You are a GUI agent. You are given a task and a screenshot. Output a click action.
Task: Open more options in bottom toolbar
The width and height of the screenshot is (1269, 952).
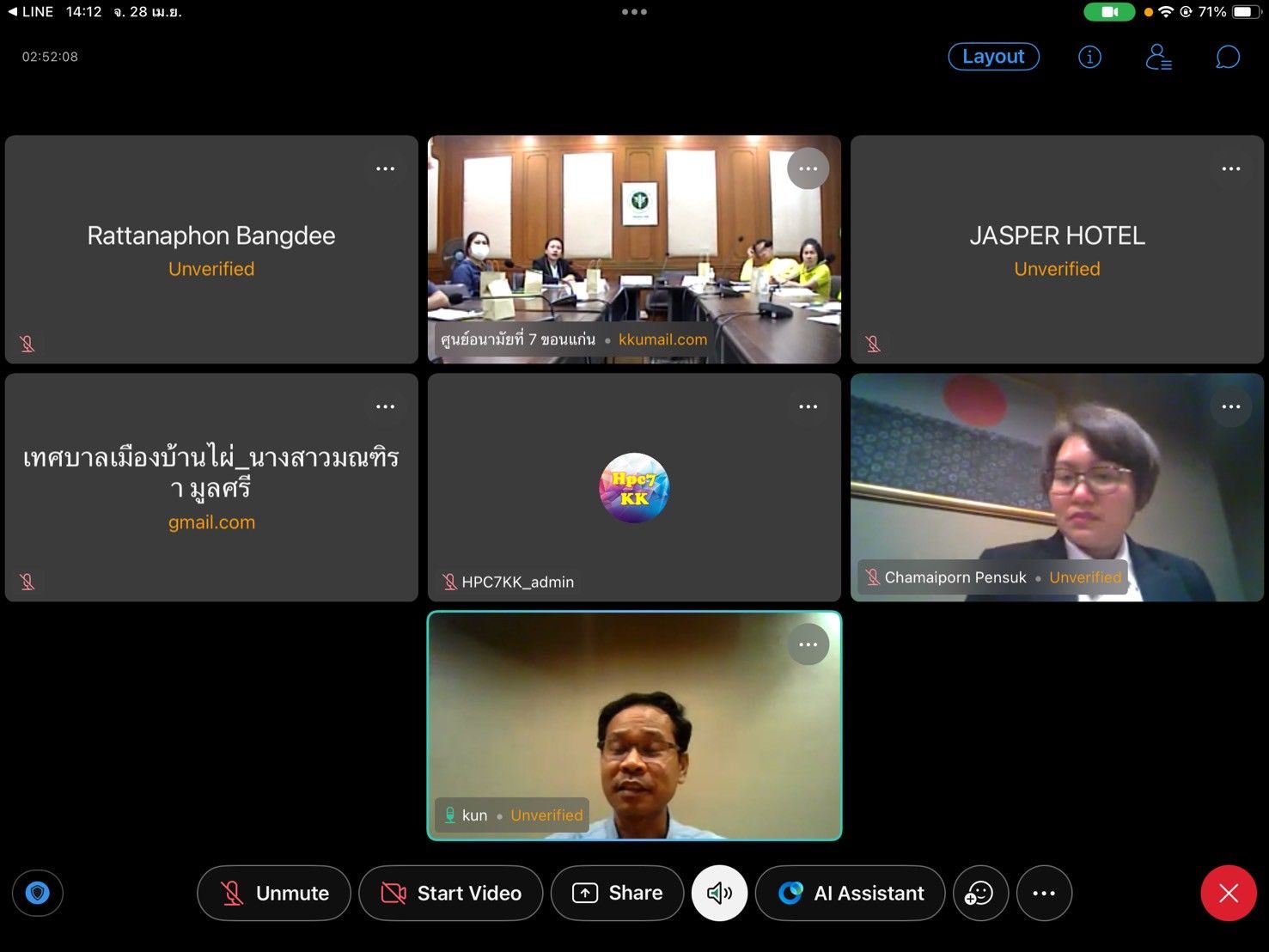tap(1044, 894)
